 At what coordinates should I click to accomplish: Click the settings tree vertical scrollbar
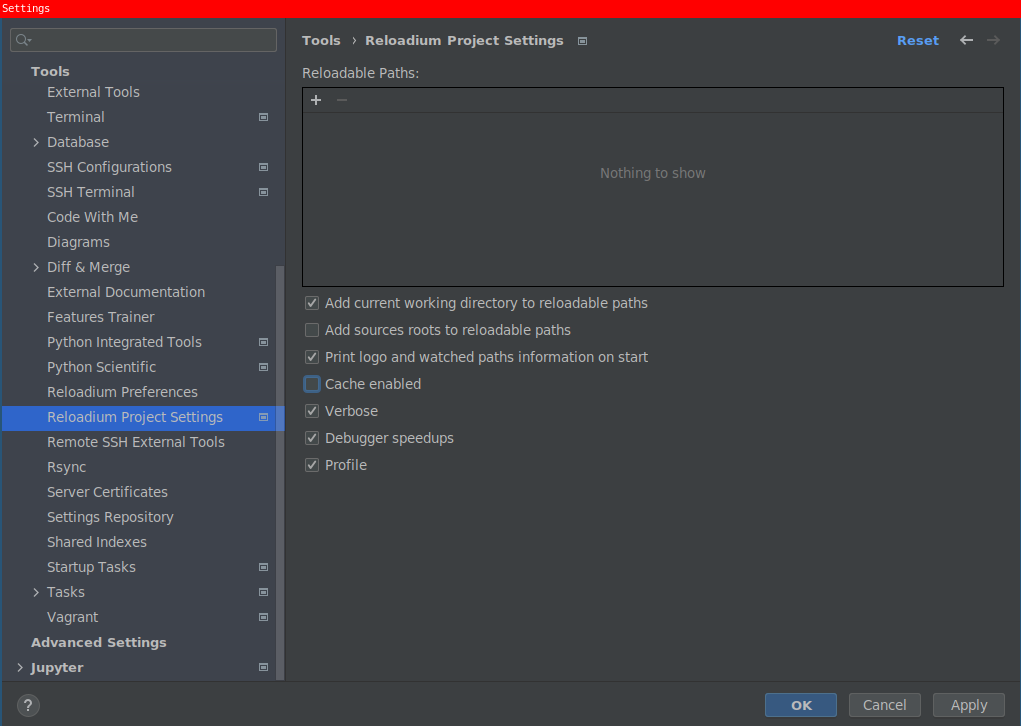point(280,473)
